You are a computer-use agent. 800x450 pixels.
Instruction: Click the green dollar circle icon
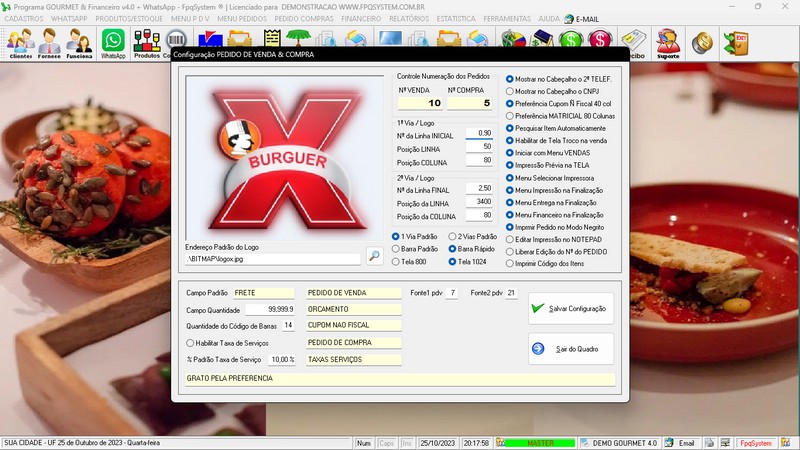[570, 39]
